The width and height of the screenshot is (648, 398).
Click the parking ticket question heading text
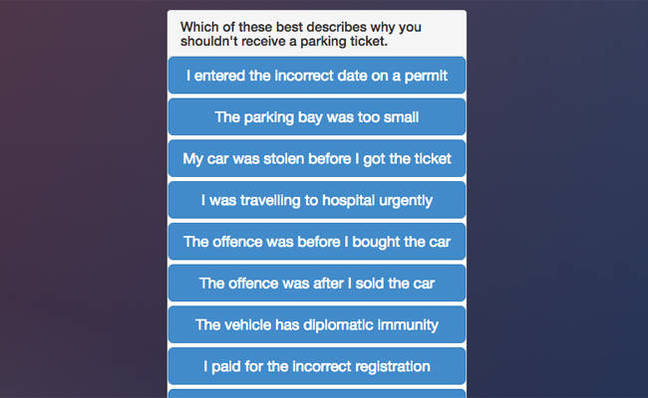[x=301, y=34]
